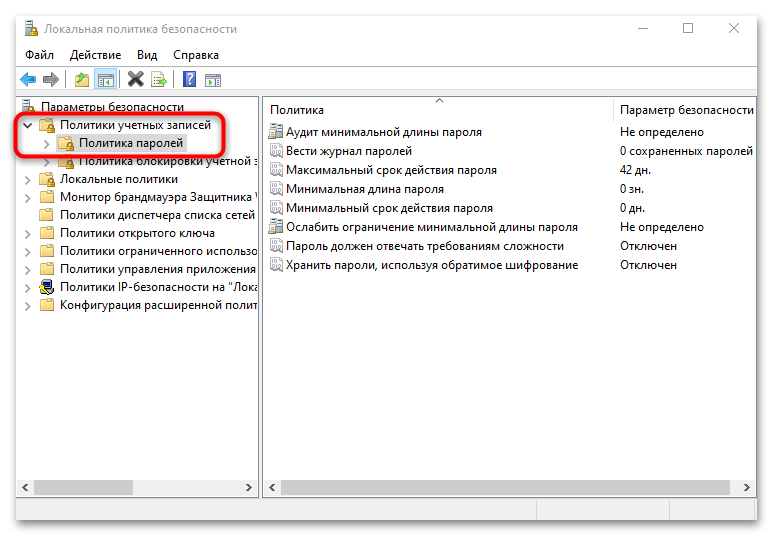Select 'Политика паролей' tree item
The height and width of the screenshot is (536, 773).
pos(131,143)
